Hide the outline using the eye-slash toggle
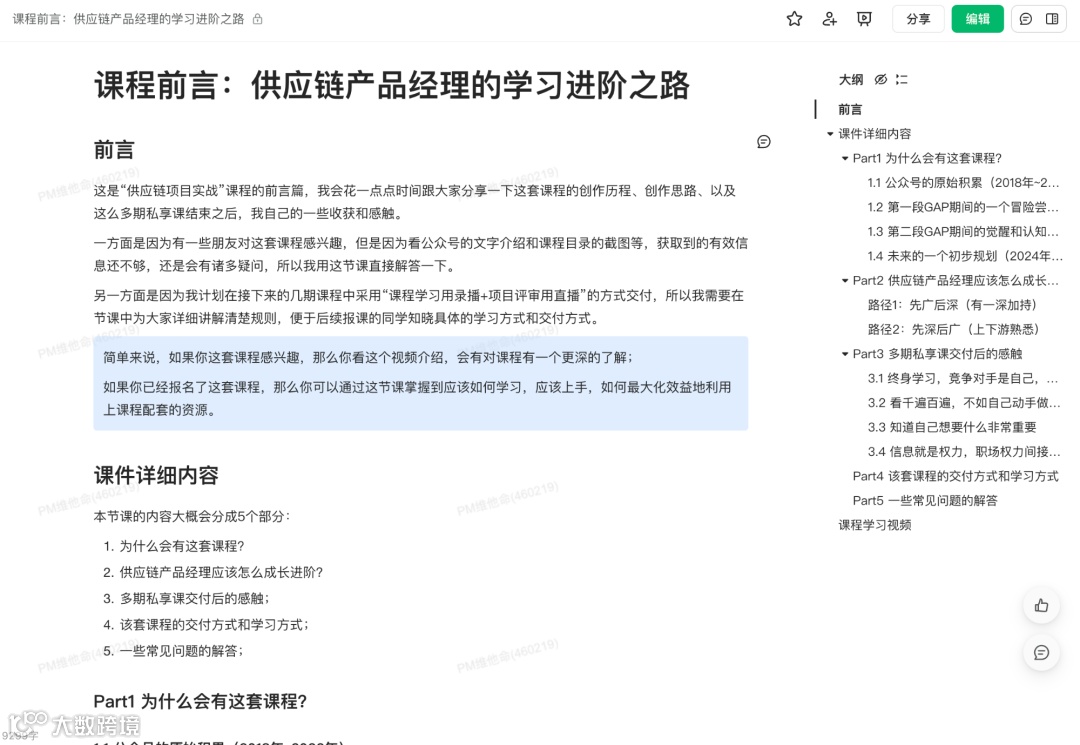The image size is (1080, 745). (x=880, y=79)
